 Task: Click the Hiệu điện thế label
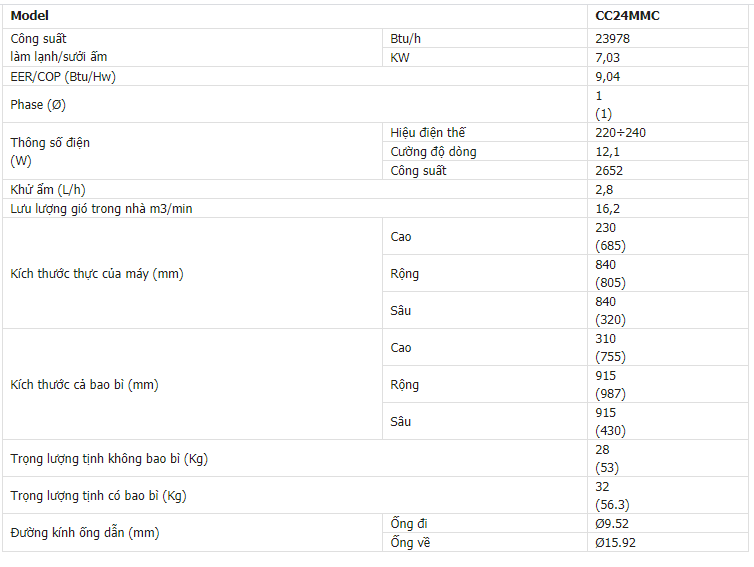[428, 133]
